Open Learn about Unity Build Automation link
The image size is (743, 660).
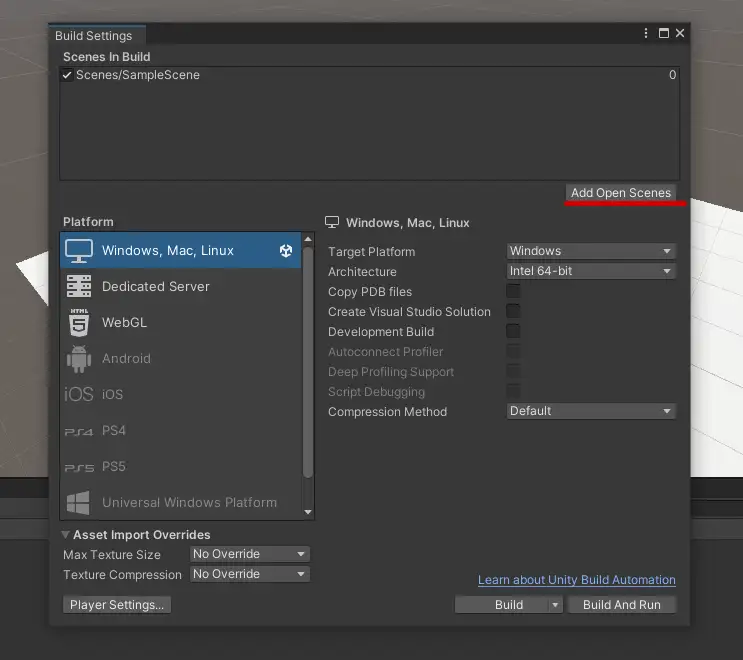point(577,579)
